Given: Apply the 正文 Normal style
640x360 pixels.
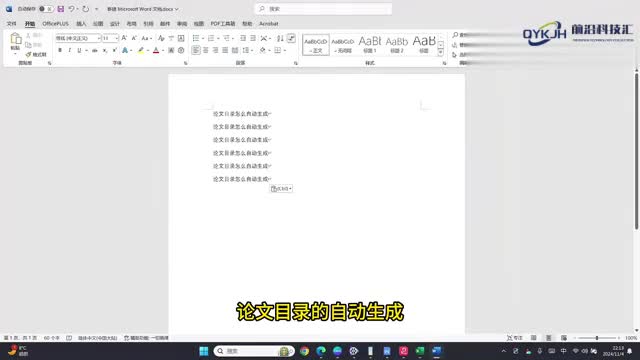Looking at the screenshot, I should (316, 45).
